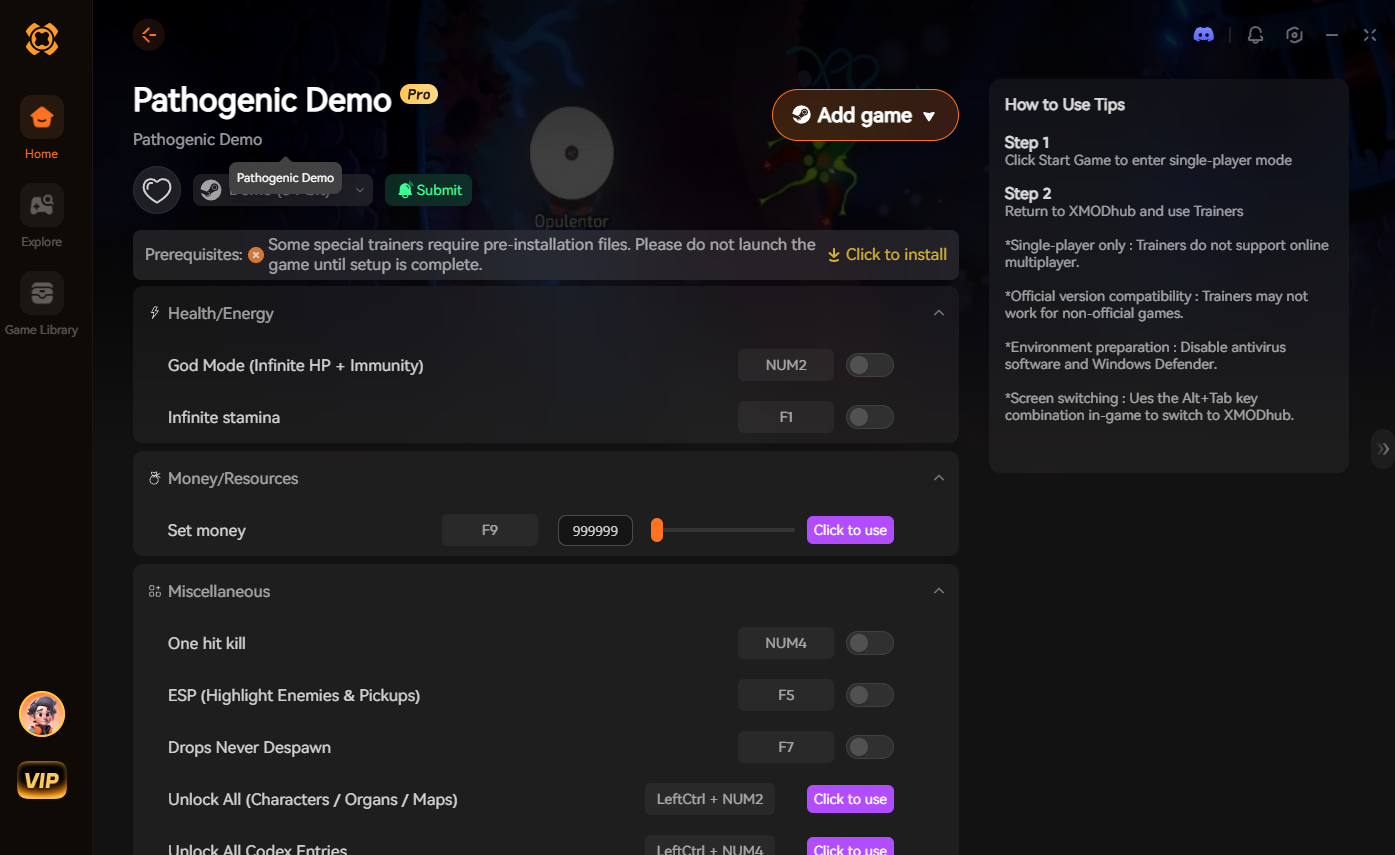Click the Set money value field

[x=595, y=531]
